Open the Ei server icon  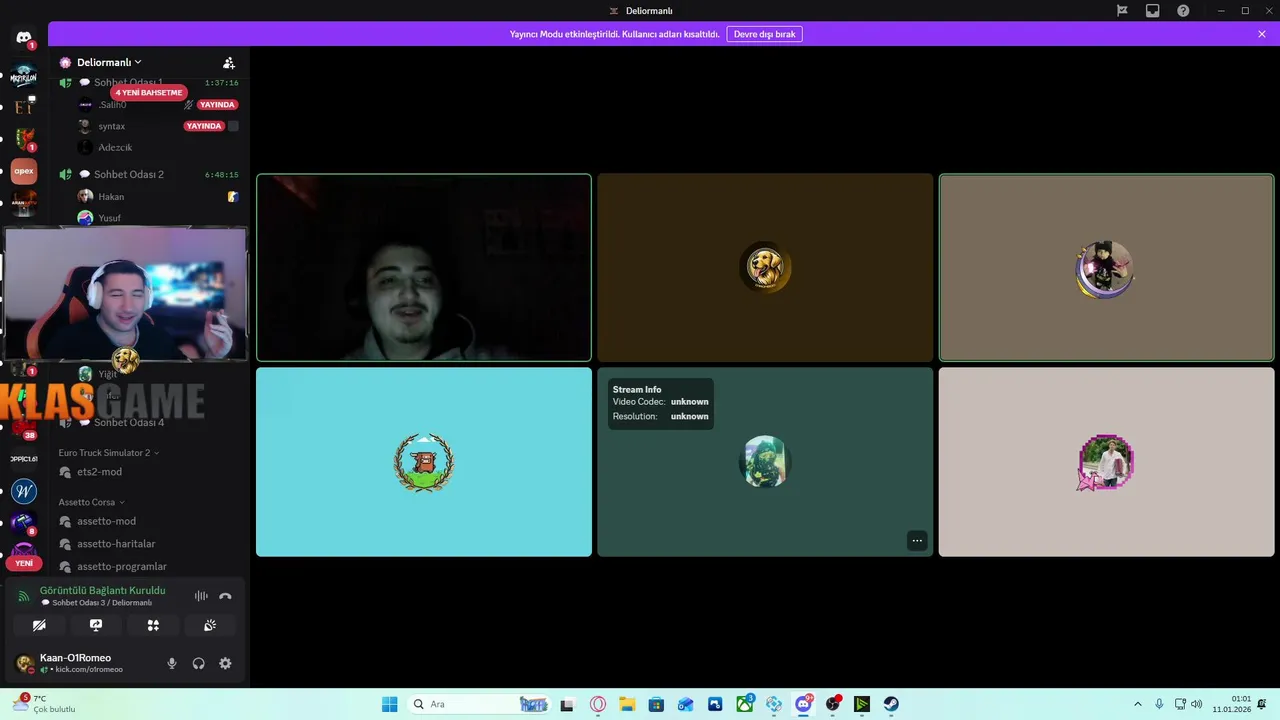click(x=24, y=106)
